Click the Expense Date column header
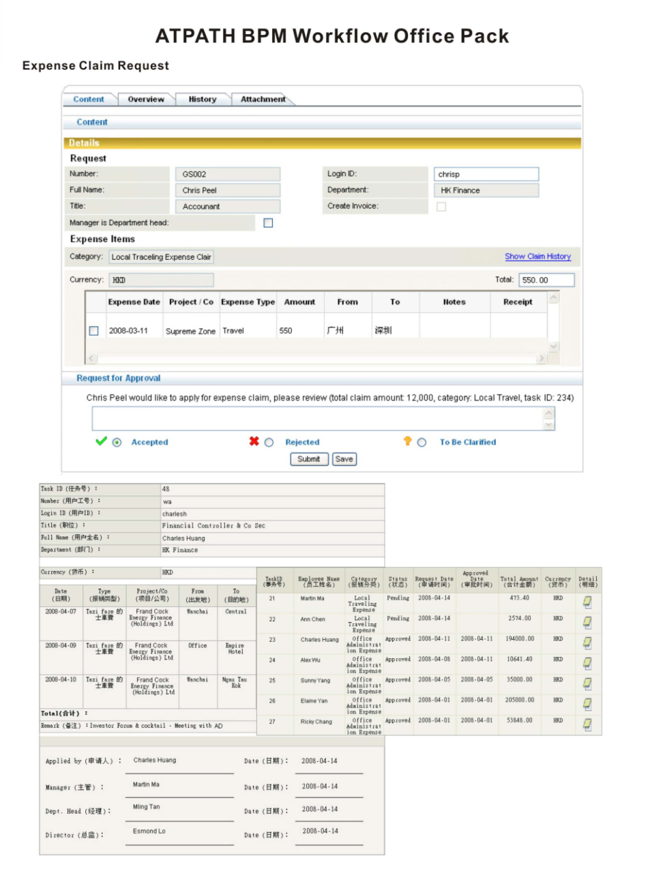The height and width of the screenshot is (882, 648). point(134,302)
